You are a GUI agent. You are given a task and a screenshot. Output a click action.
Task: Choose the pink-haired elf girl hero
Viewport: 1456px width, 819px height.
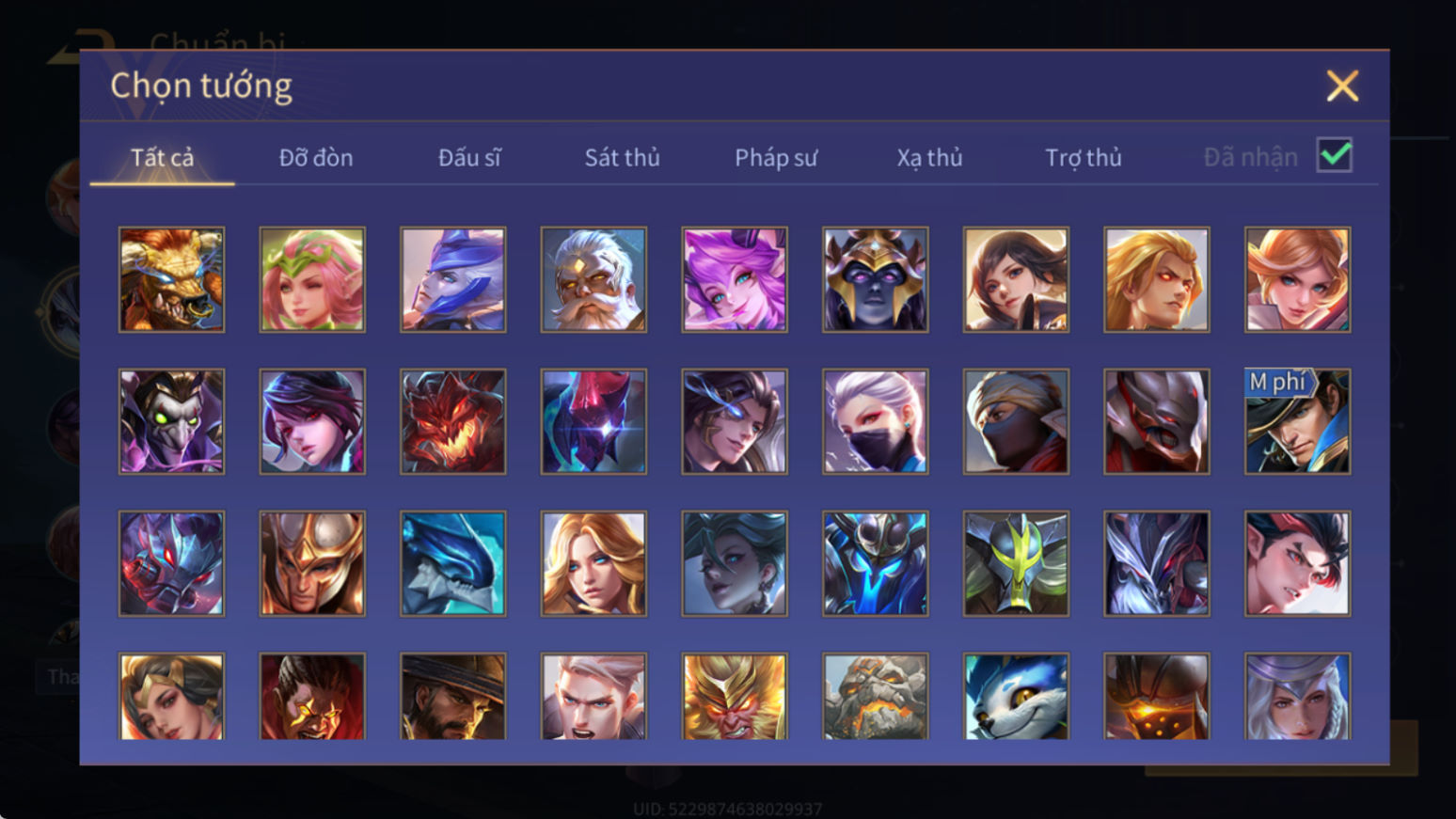(312, 279)
